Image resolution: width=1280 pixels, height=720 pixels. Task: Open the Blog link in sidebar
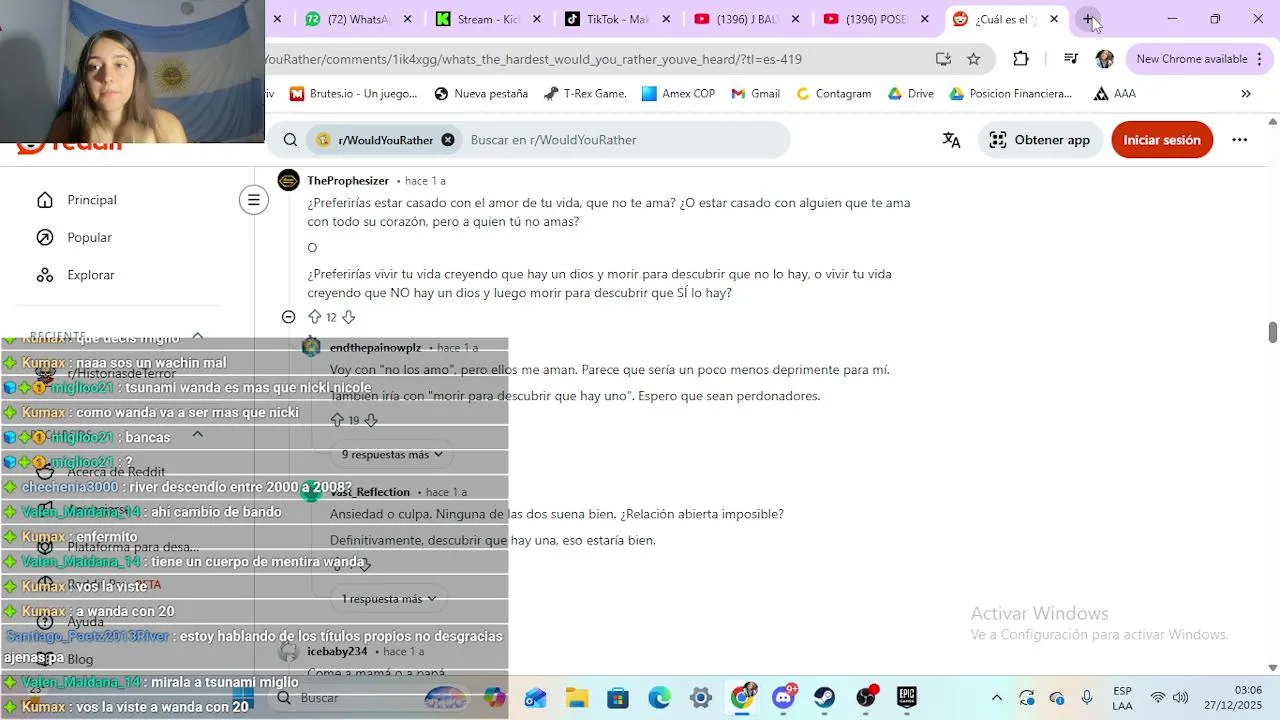coord(80,659)
